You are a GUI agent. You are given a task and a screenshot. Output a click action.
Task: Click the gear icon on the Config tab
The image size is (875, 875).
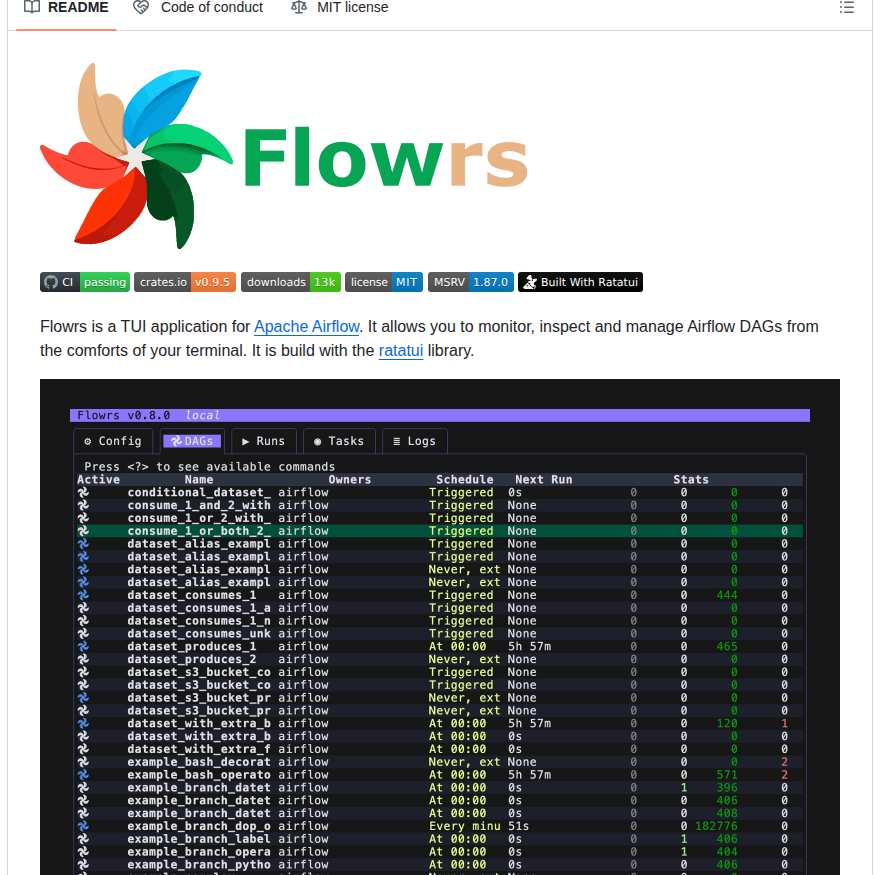point(90,441)
